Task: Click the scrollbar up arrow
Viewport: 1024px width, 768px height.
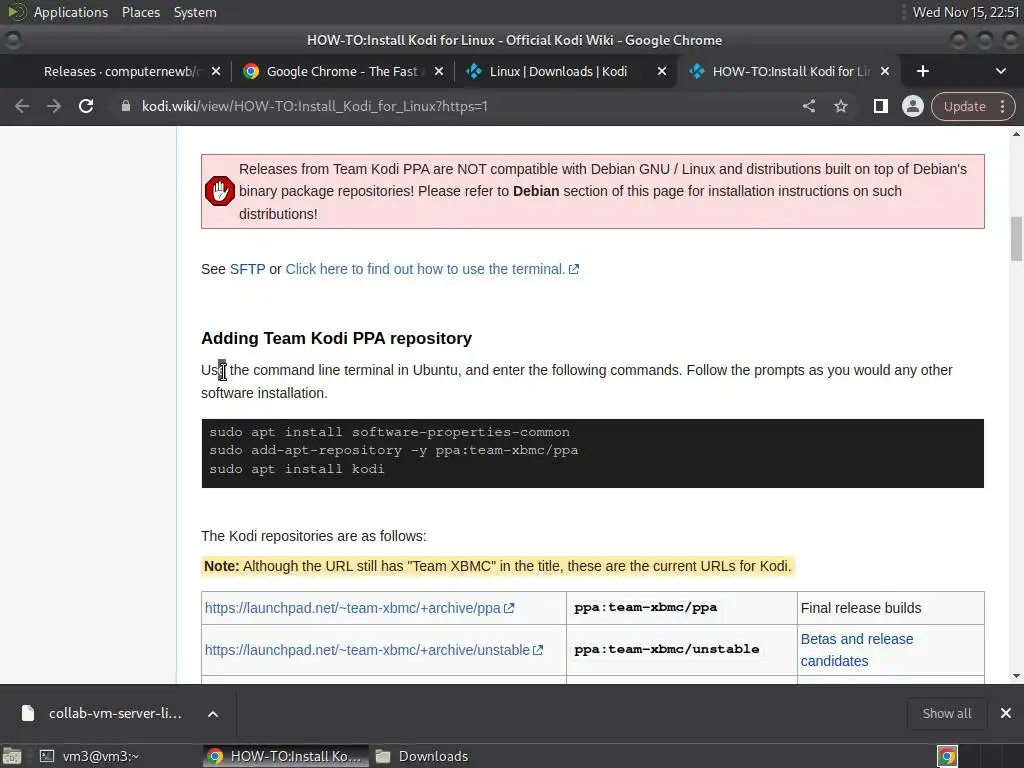Action: coord(1016,134)
